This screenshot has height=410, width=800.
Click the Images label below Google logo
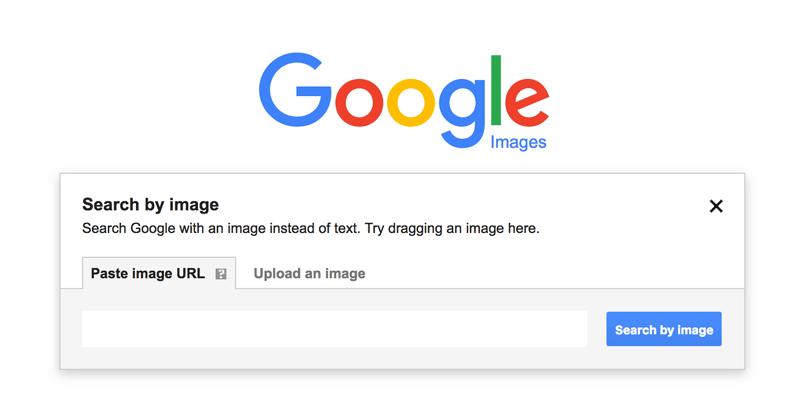(x=518, y=142)
